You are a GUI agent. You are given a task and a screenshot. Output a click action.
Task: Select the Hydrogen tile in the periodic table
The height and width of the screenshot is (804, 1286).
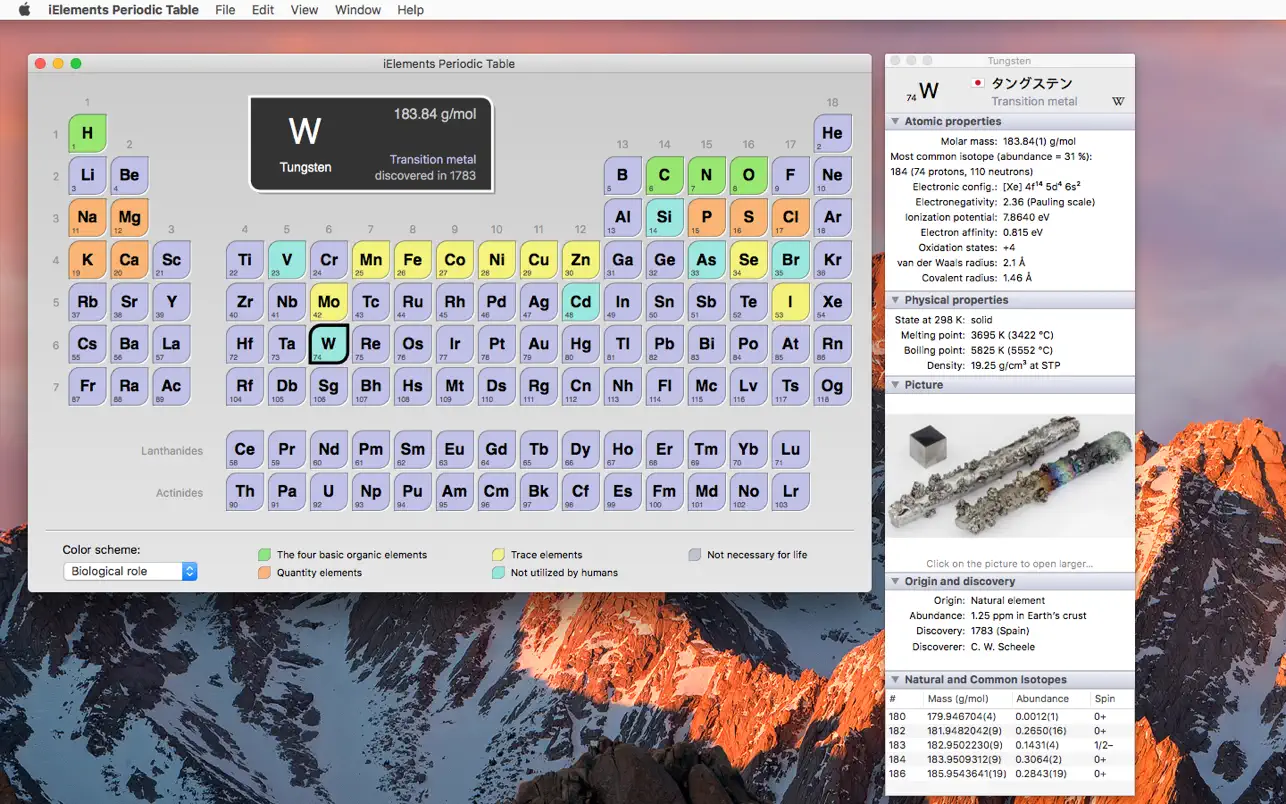[x=88, y=133]
